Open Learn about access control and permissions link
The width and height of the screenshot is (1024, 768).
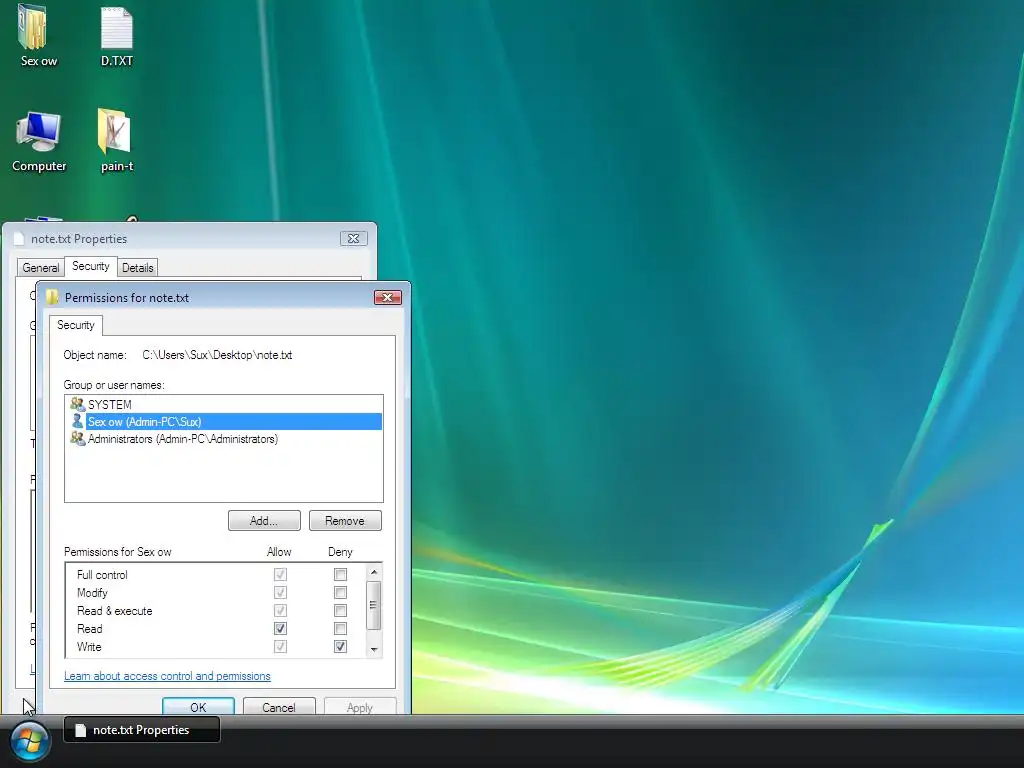coord(167,676)
